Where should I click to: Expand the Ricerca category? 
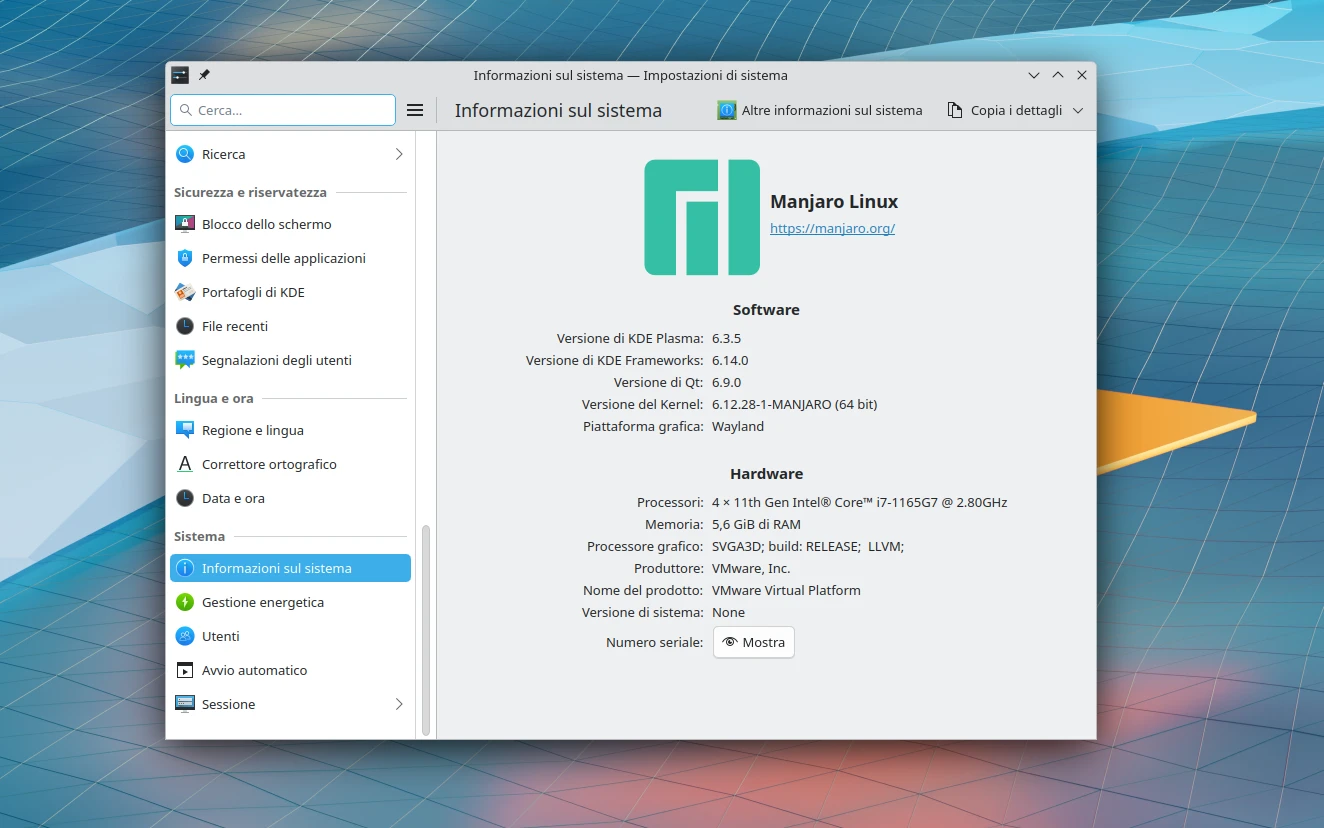click(398, 154)
